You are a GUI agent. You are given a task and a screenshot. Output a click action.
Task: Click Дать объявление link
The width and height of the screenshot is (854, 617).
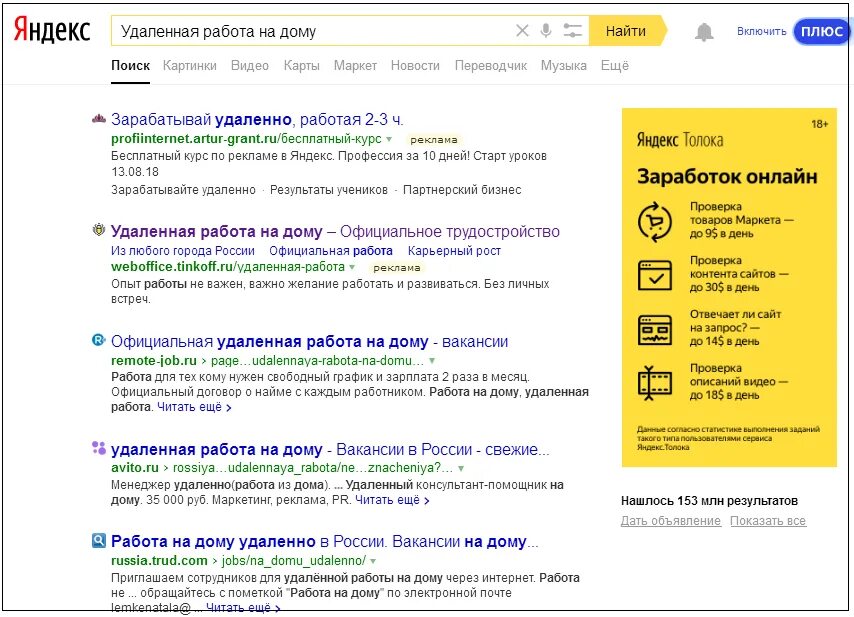670,521
